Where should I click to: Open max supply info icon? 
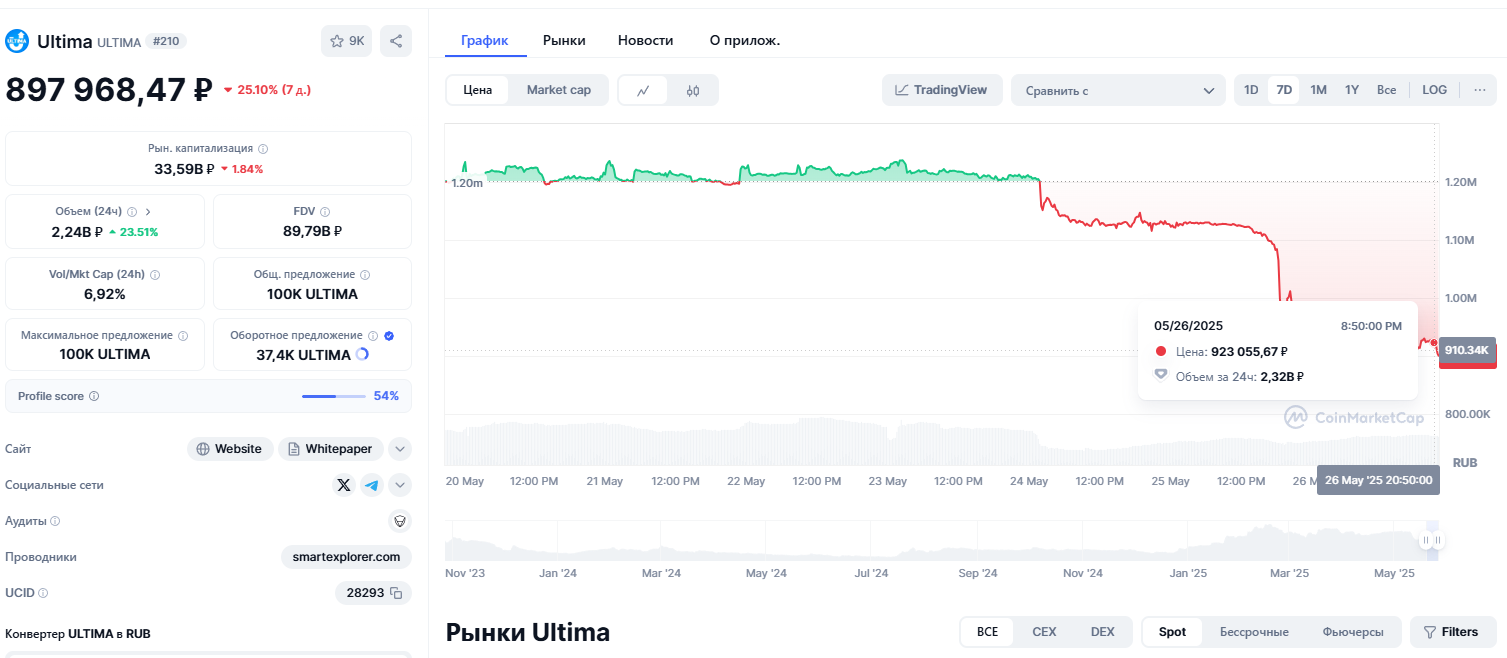click(182, 335)
